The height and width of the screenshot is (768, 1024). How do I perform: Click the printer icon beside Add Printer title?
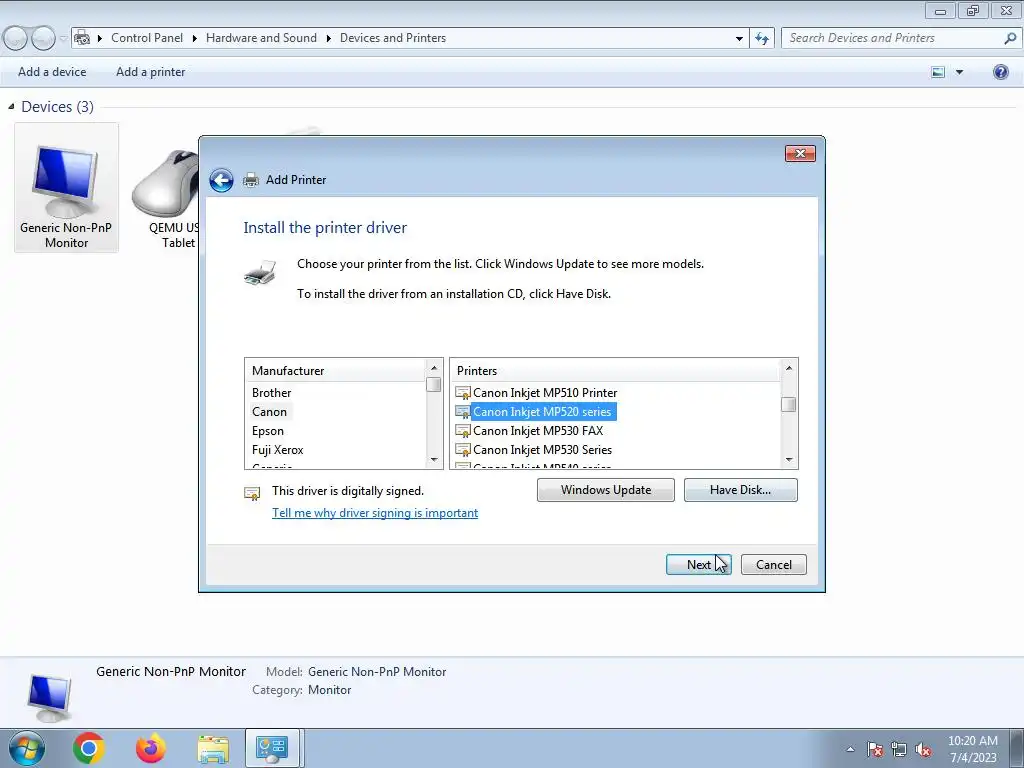(251, 180)
